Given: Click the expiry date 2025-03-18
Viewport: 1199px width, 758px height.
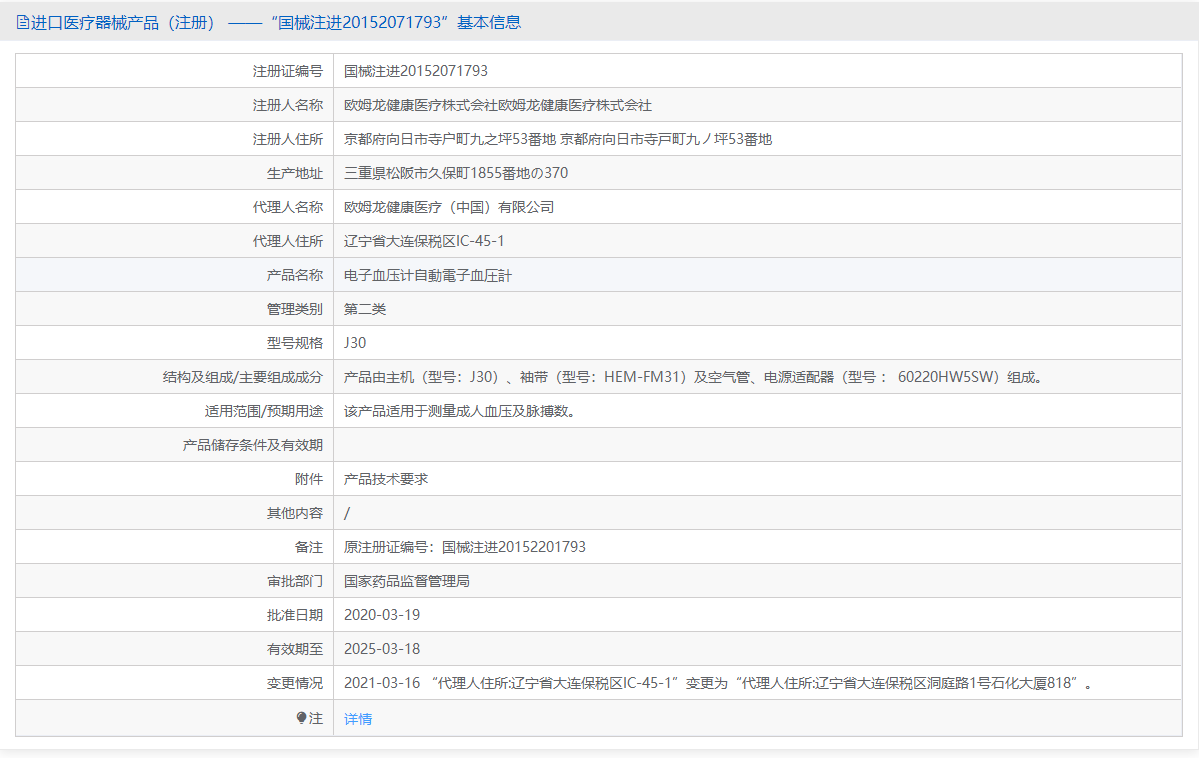Looking at the screenshot, I should tap(382, 649).
